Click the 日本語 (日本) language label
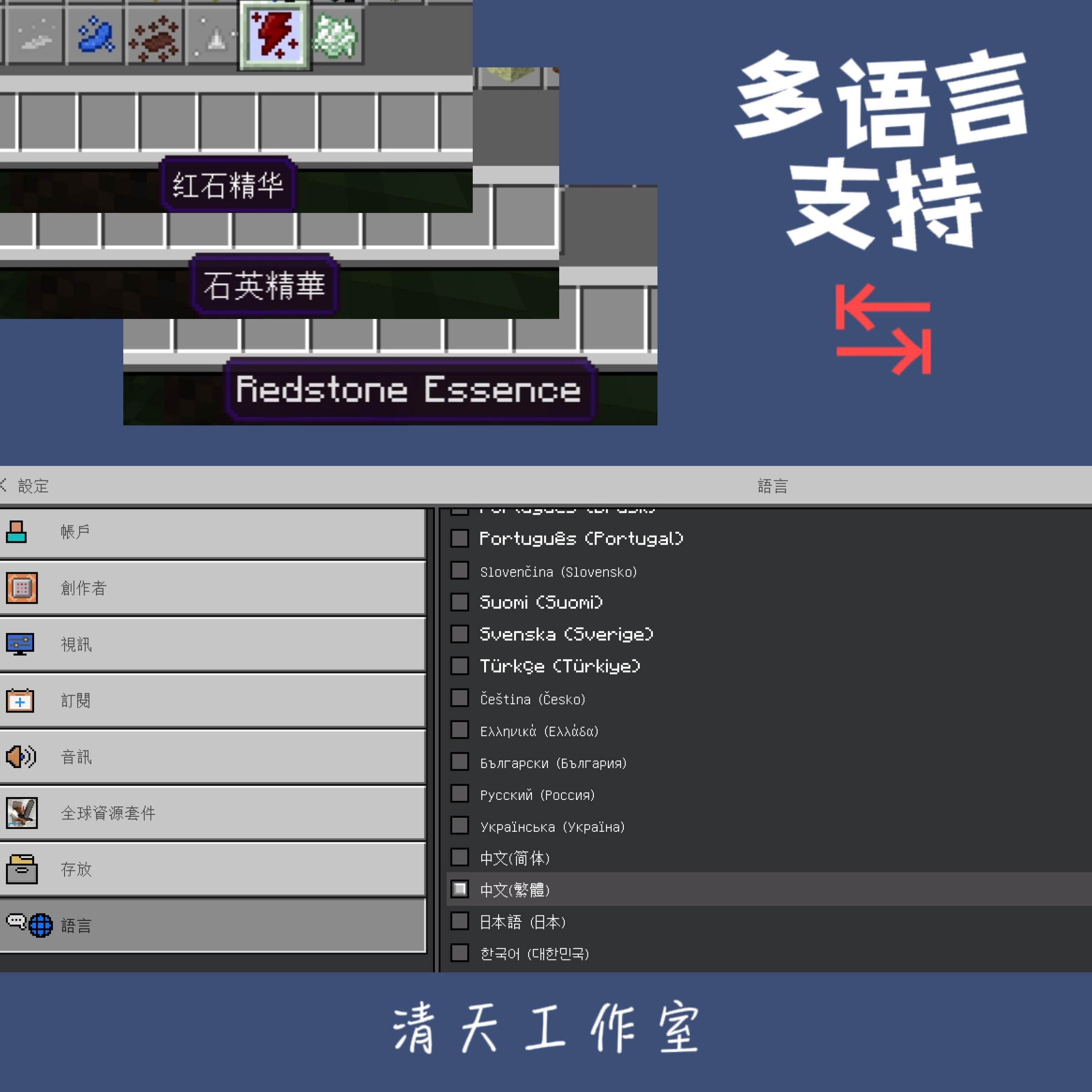Screen dimensions: 1092x1092 [523, 922]
